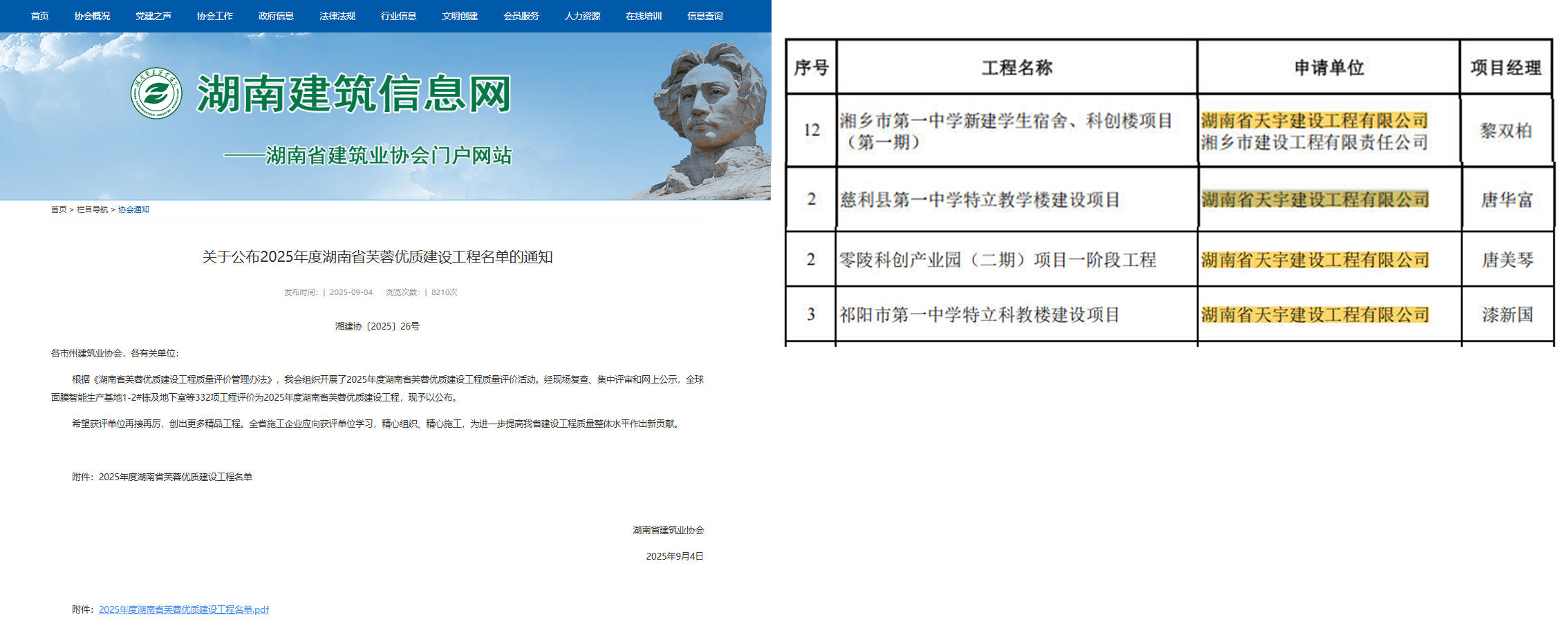Open the 协会概况 menu item
Image resolution: width=1568 pixels, height=626 pixels.
[x=92, y=16]
